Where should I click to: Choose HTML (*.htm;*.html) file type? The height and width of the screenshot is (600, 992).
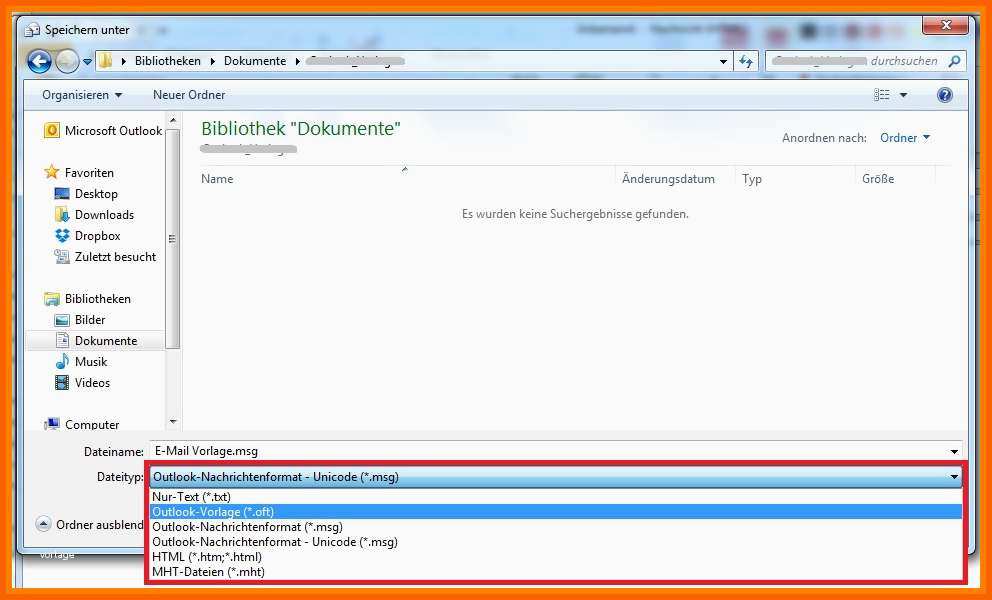(x=556, y=557)
